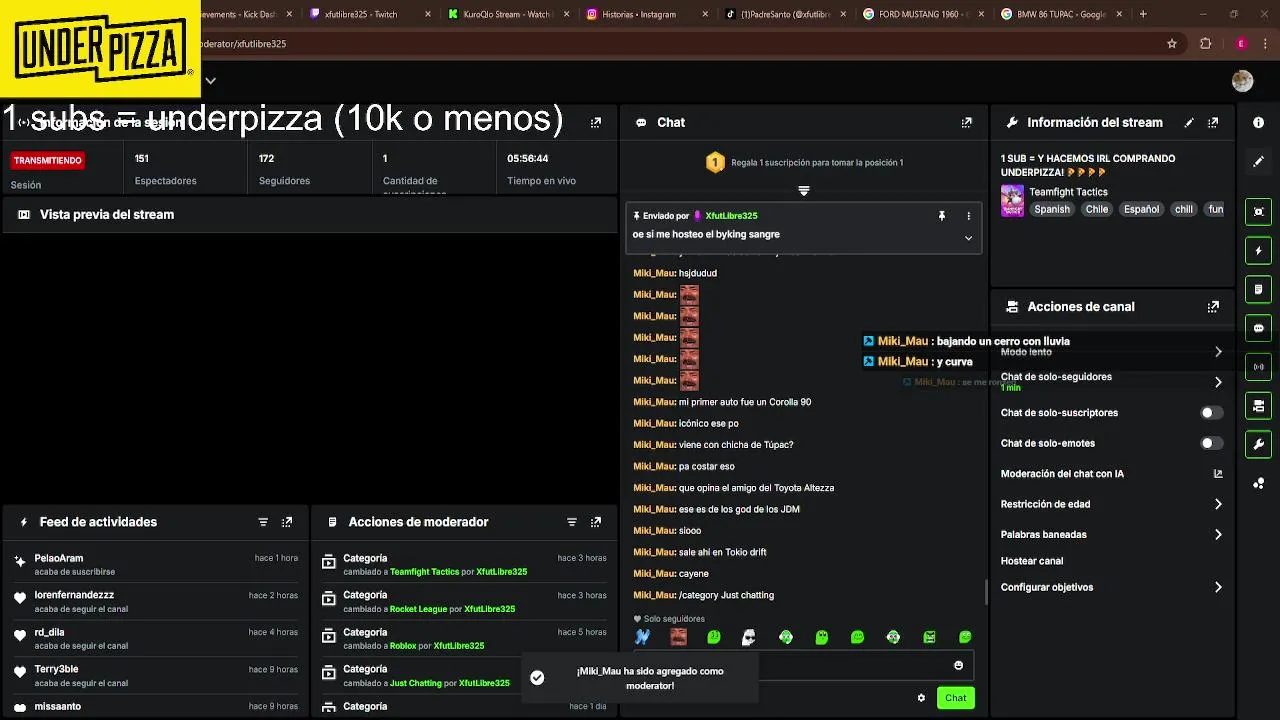Screen dimensions: 1280x720
Task: Click the pencil edit icon in right sidebar
Action: click(x=1258, y=161)
